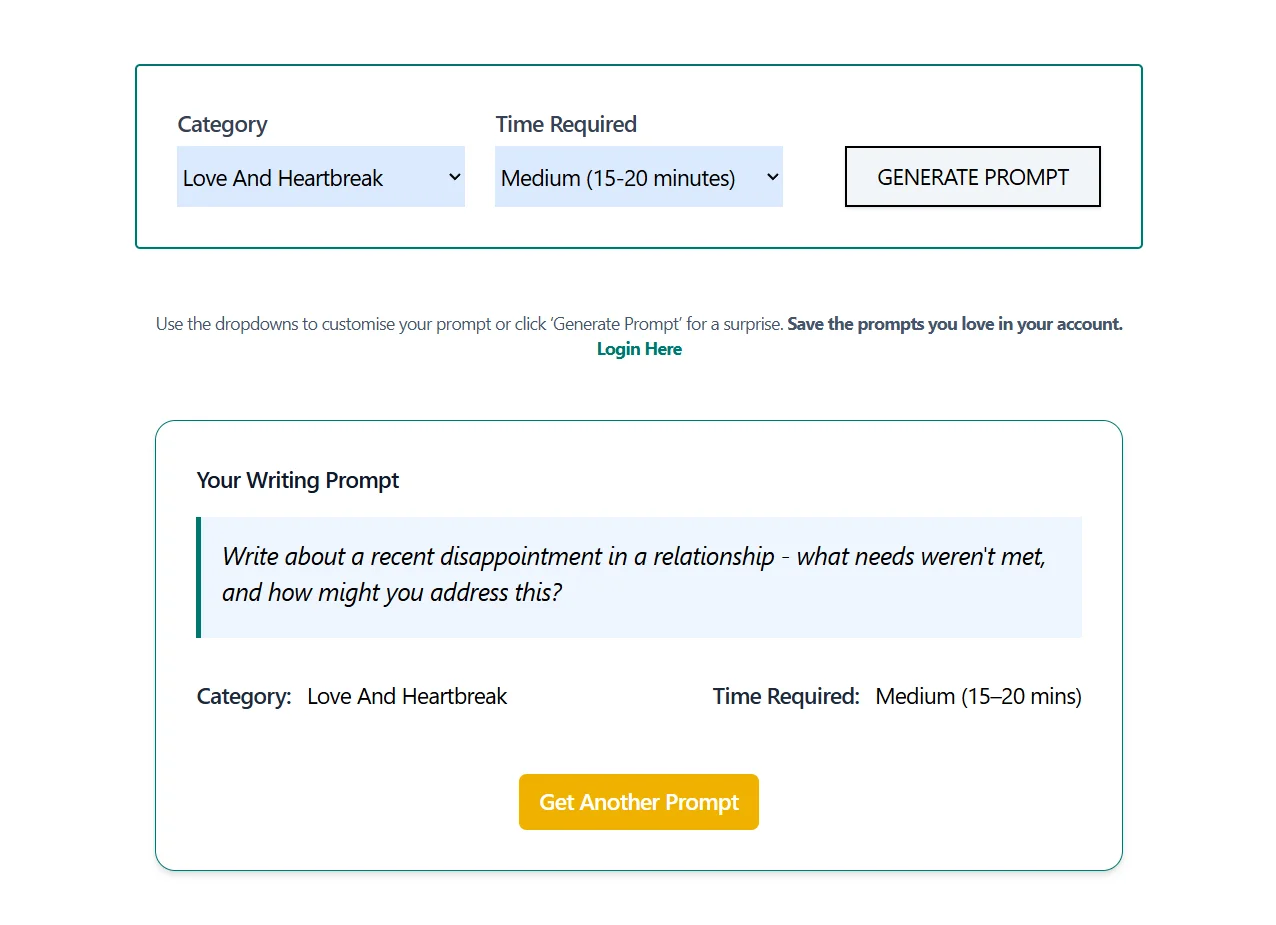Click the 'and how might you address this?' line
The height and width of the screenshot is (925, 1276).
click(391, 592)
